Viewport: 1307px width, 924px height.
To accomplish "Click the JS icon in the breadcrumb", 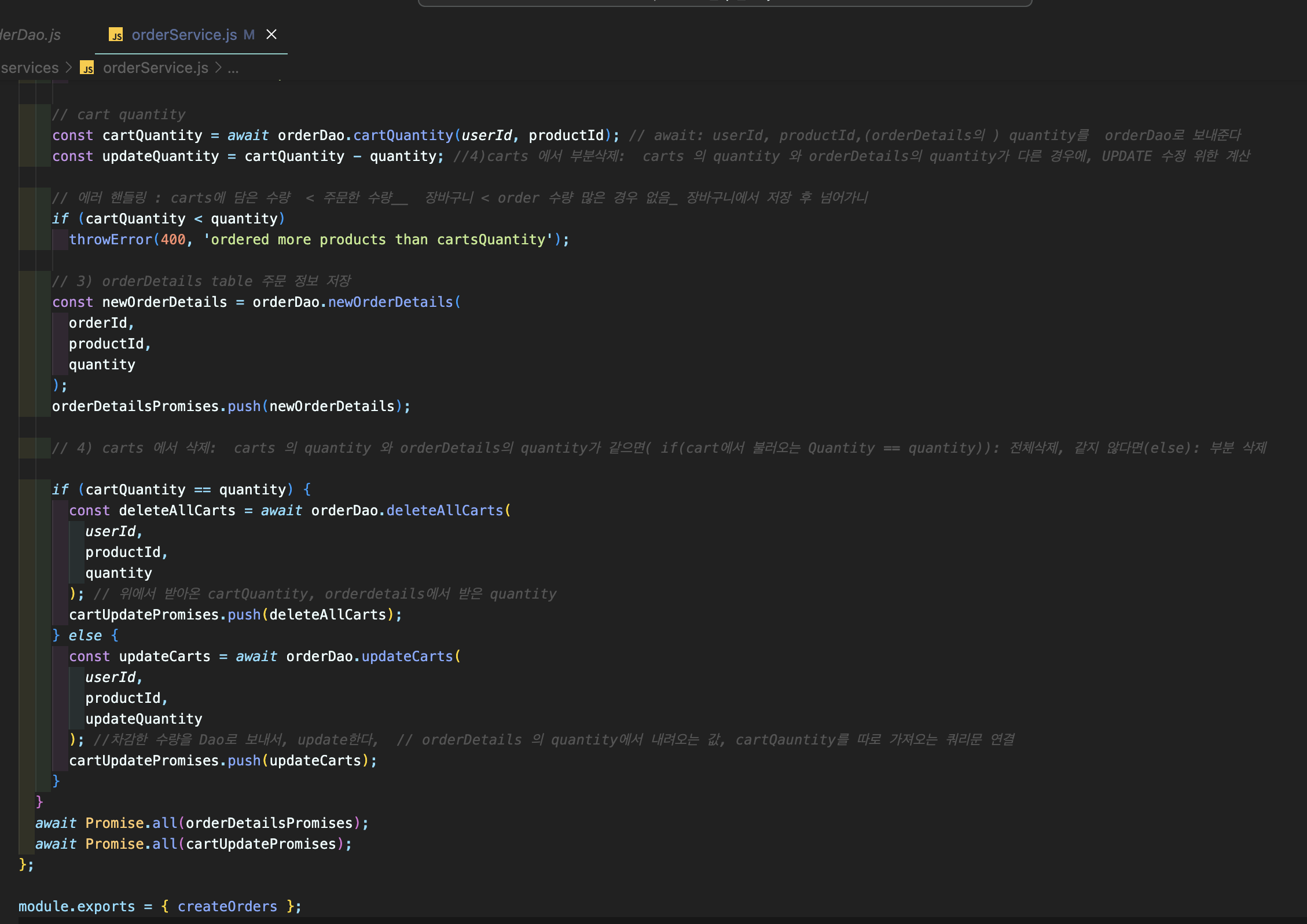I will [87, 68].
